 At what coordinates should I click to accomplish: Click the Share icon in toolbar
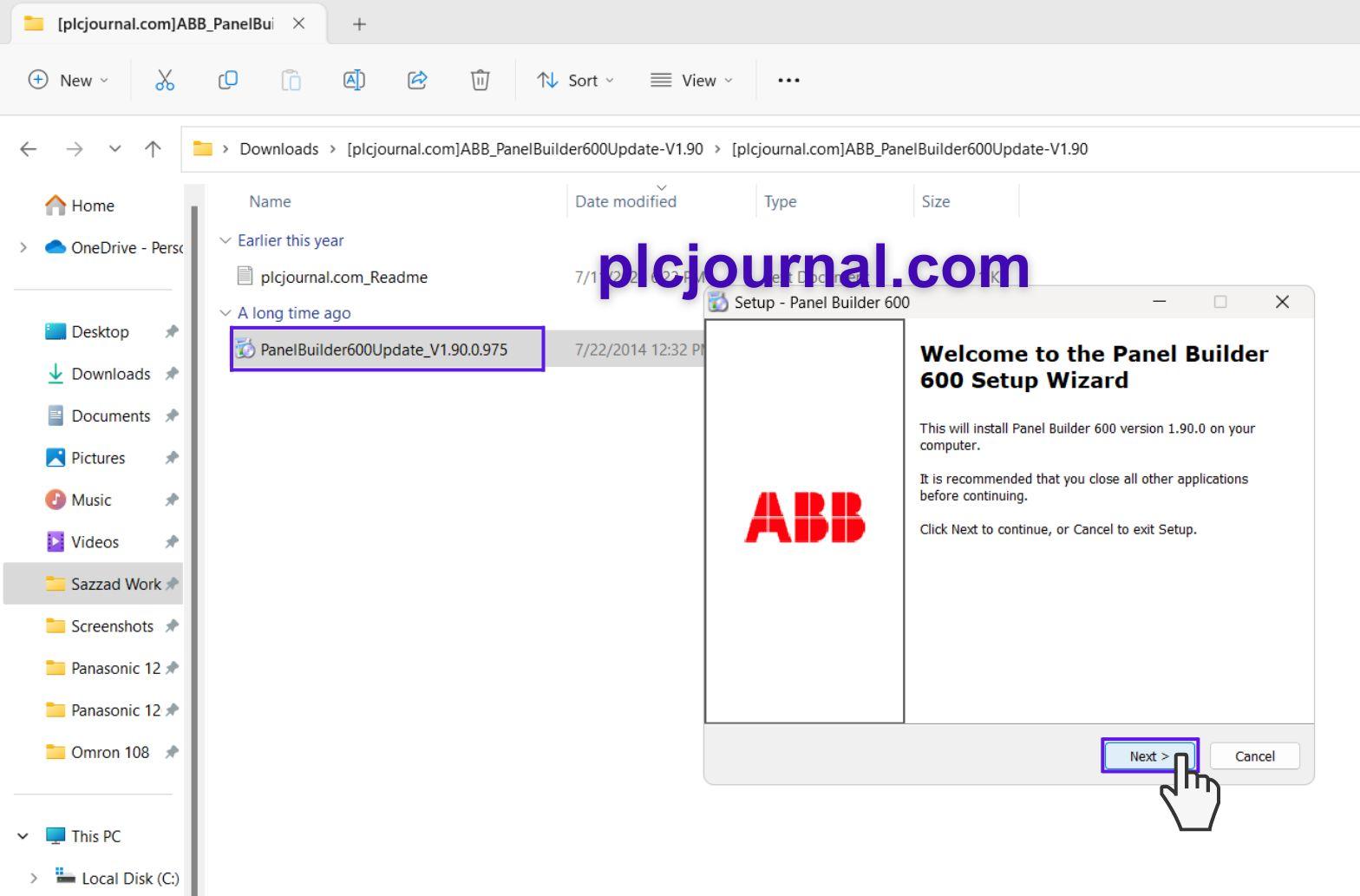(417, 80)
